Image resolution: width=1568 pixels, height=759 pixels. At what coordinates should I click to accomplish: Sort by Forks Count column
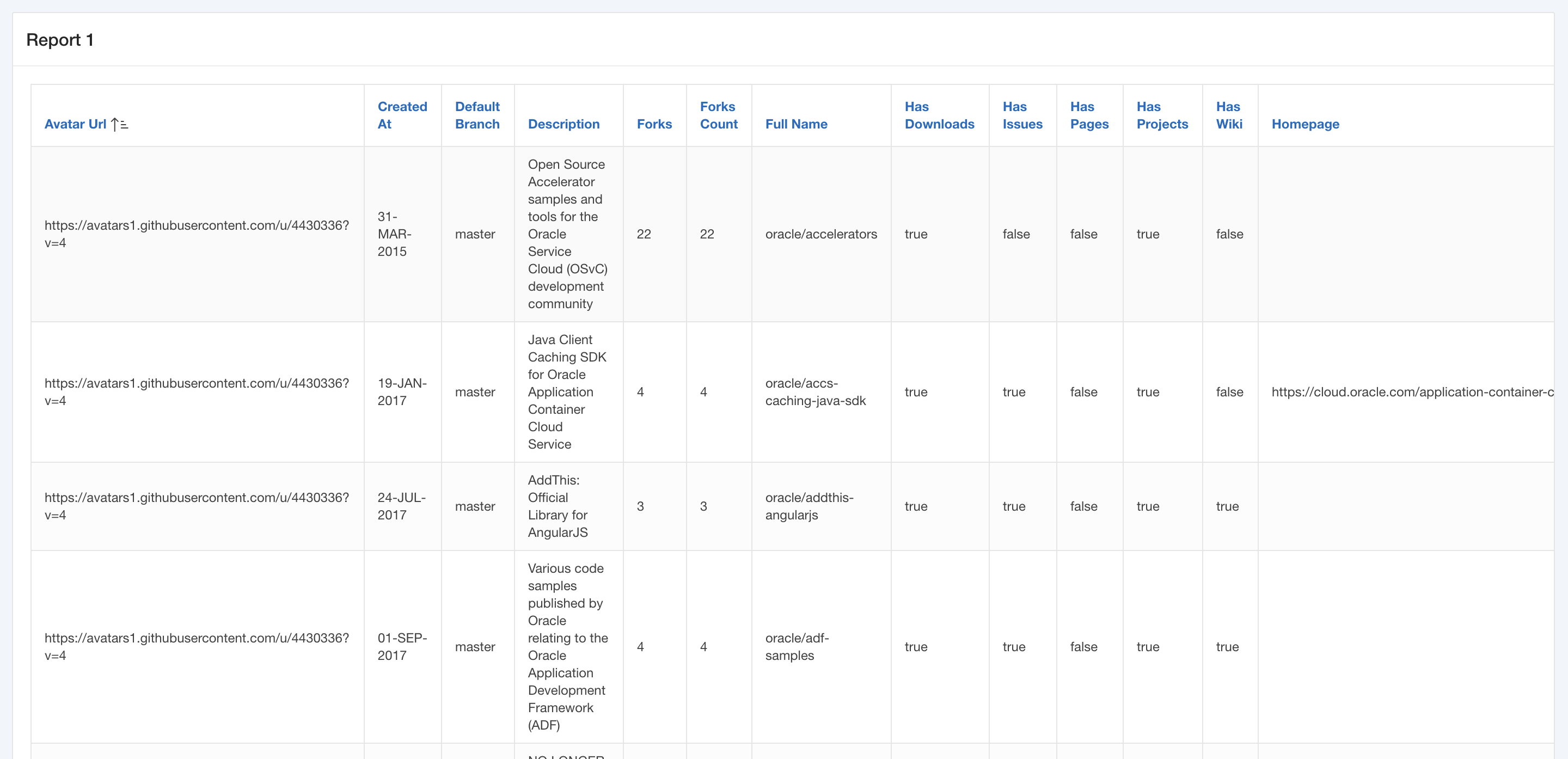tap(718, 115)
